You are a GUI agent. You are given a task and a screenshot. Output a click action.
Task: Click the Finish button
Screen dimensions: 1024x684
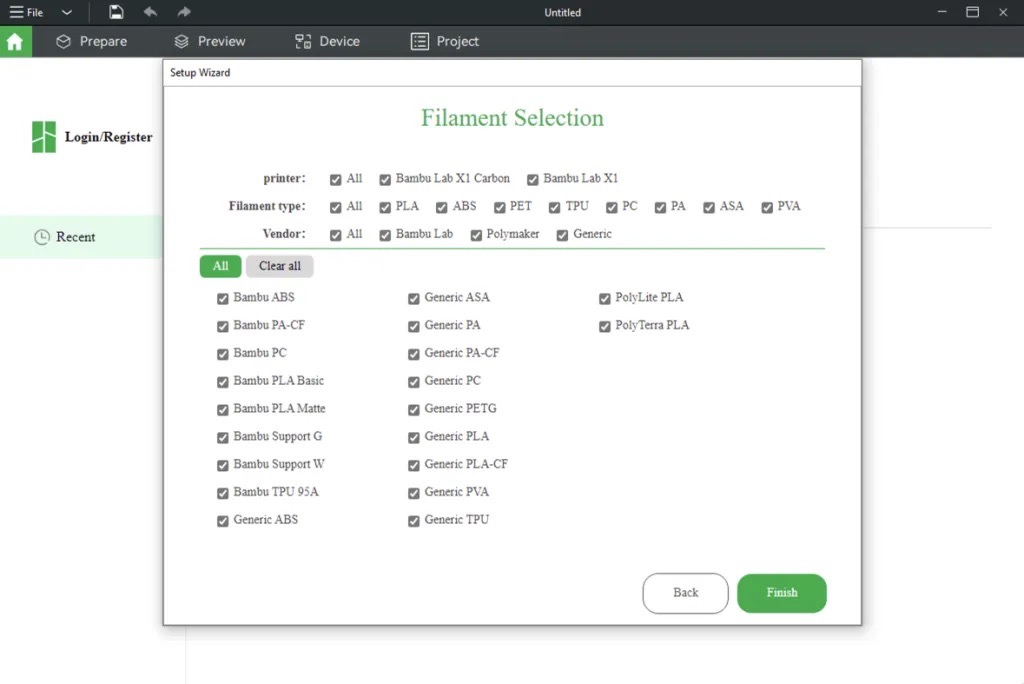[781, 593]
